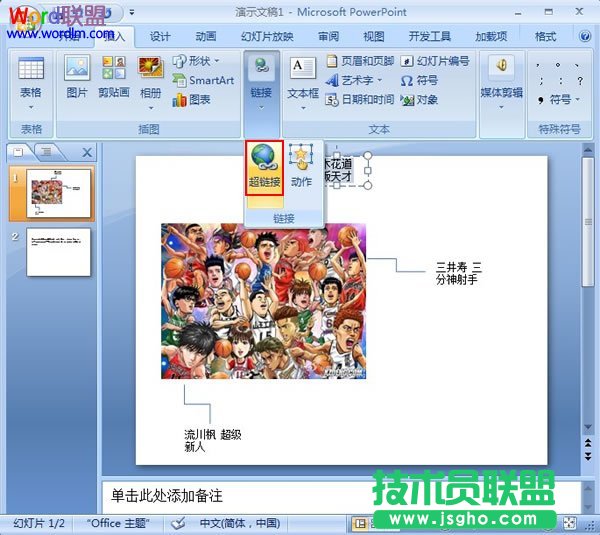
Task: Open the Animations (动画) tab
Action: (206, 36)
